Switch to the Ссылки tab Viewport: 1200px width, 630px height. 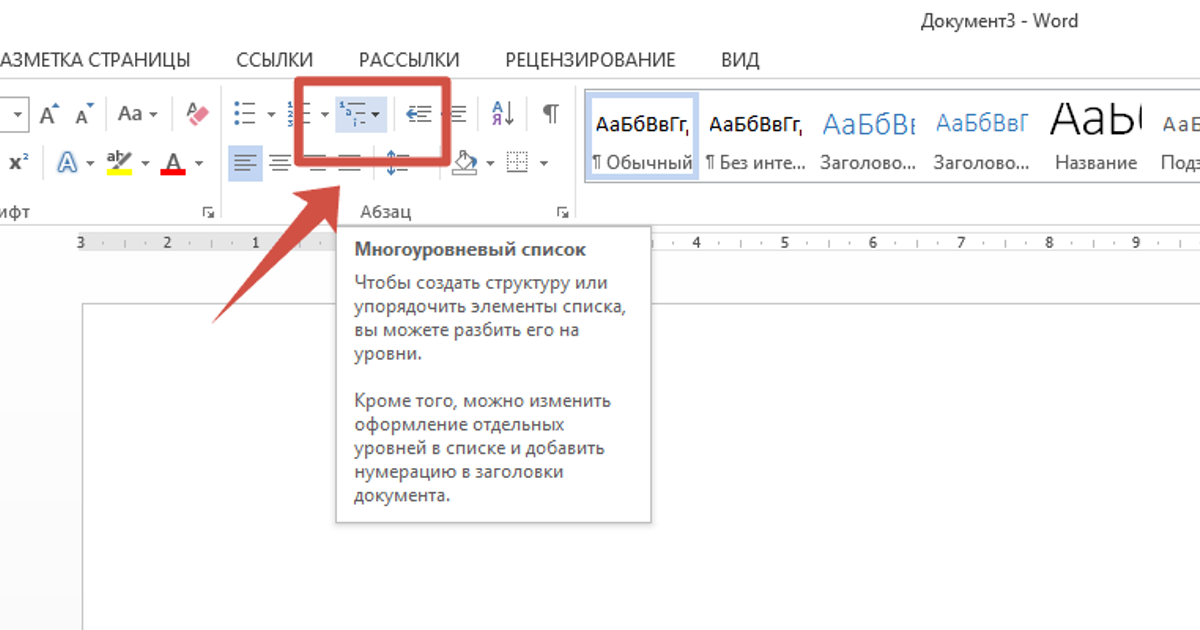(x=275, y=60)
